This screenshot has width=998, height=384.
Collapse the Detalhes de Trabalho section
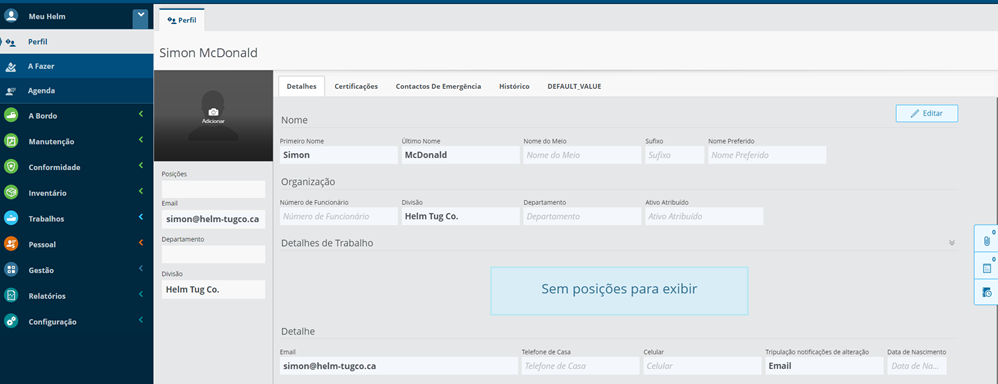click(952, 243)
